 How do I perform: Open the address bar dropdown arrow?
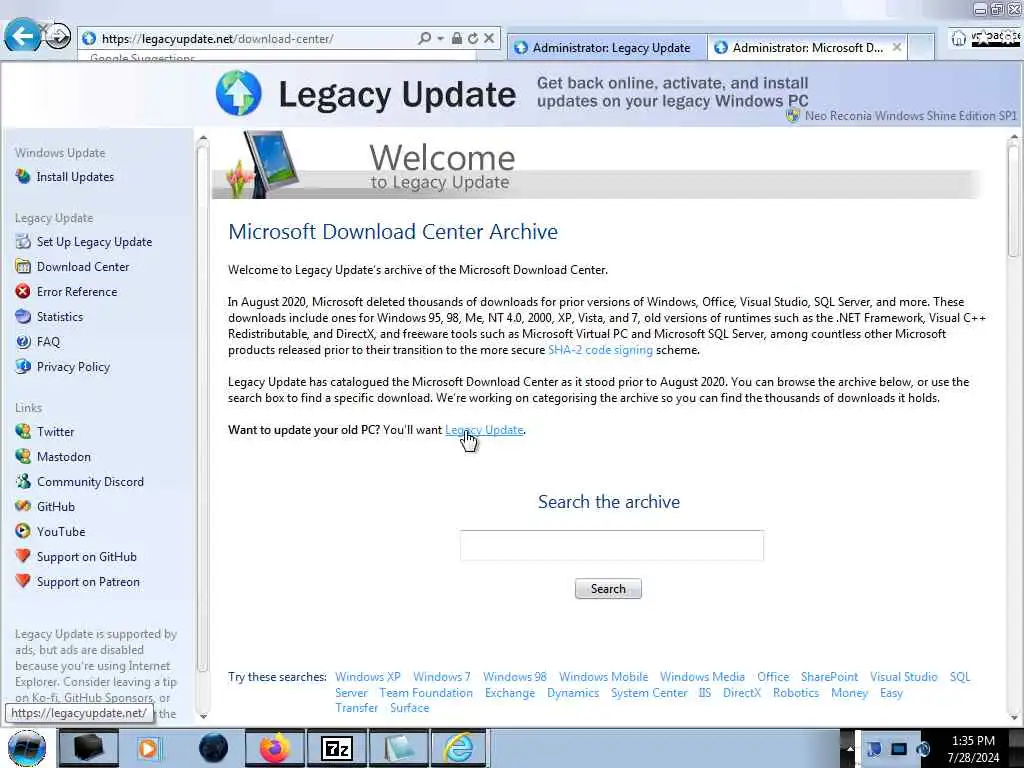click(x=440, y=39)
